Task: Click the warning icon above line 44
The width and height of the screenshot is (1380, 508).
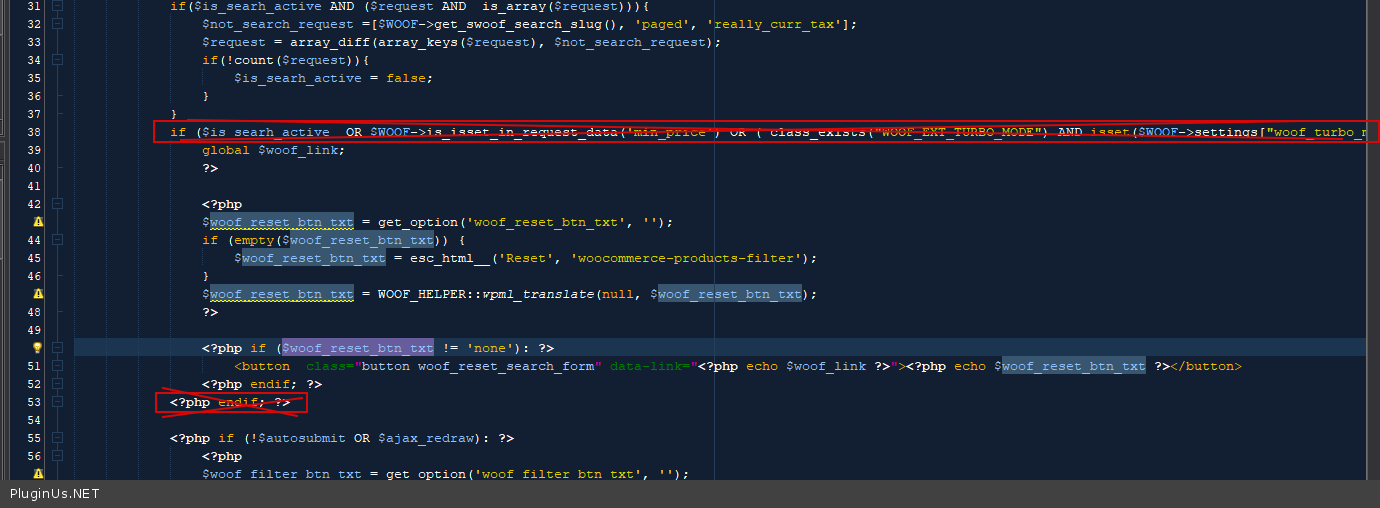Action: tap(38, 222)
